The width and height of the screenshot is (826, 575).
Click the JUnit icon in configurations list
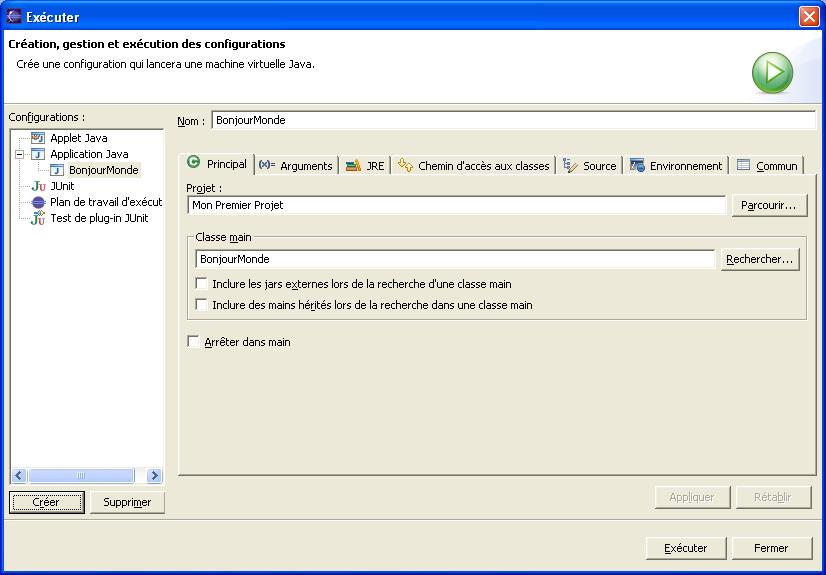[38, 186]
